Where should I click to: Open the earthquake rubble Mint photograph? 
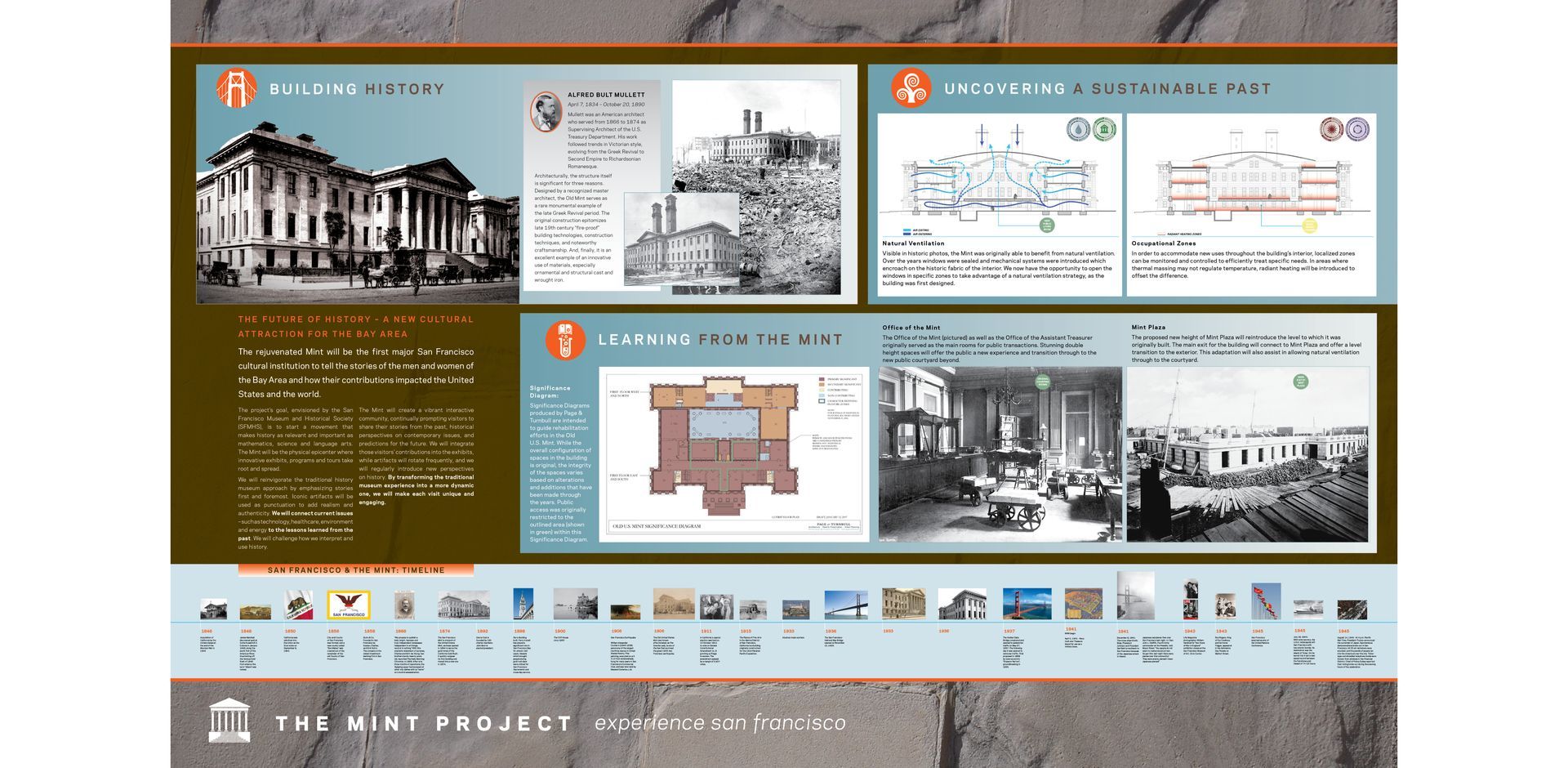[756, 186]
